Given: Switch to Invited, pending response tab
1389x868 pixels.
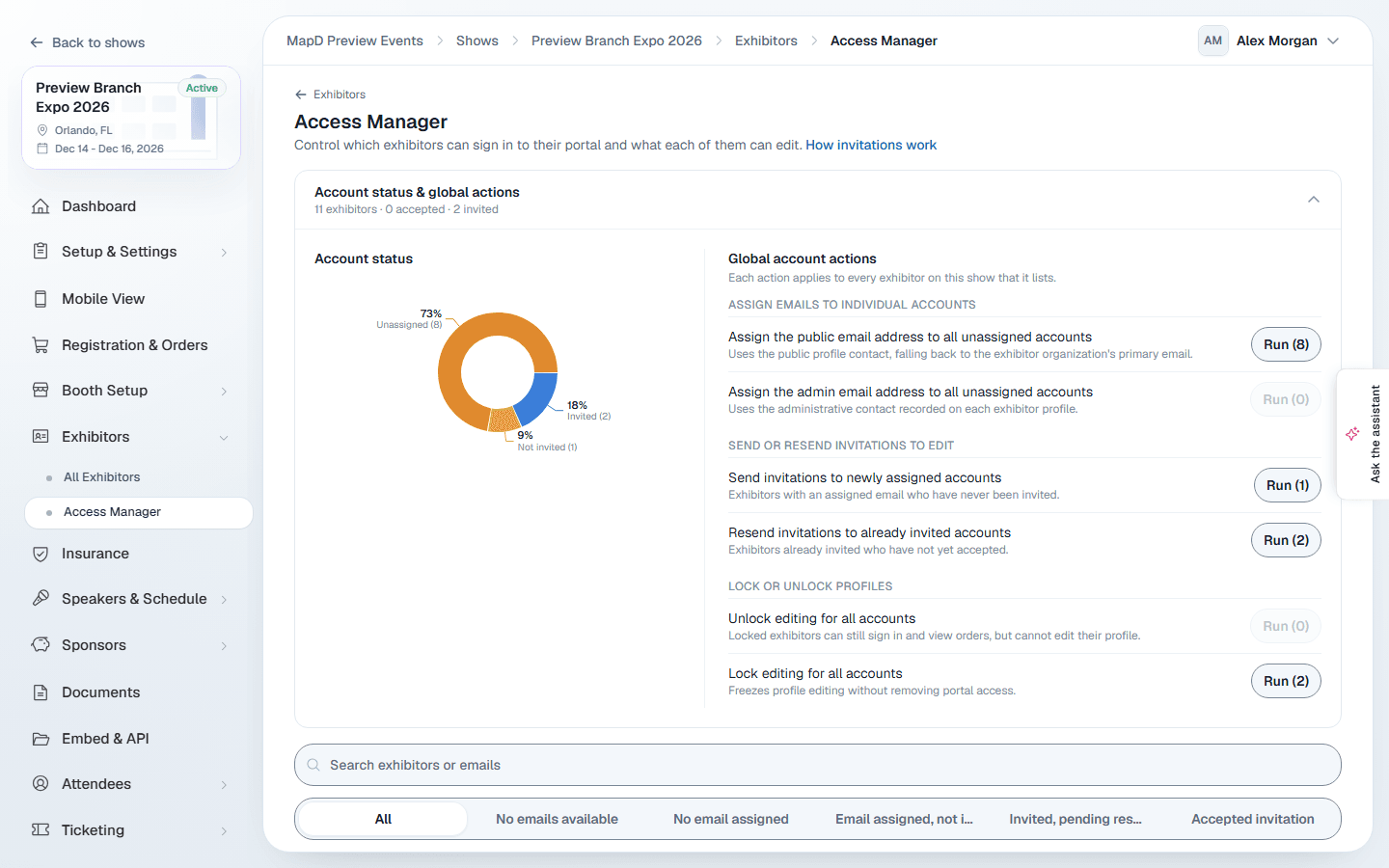Looking at the screenshot, I should click(1076, 819).
